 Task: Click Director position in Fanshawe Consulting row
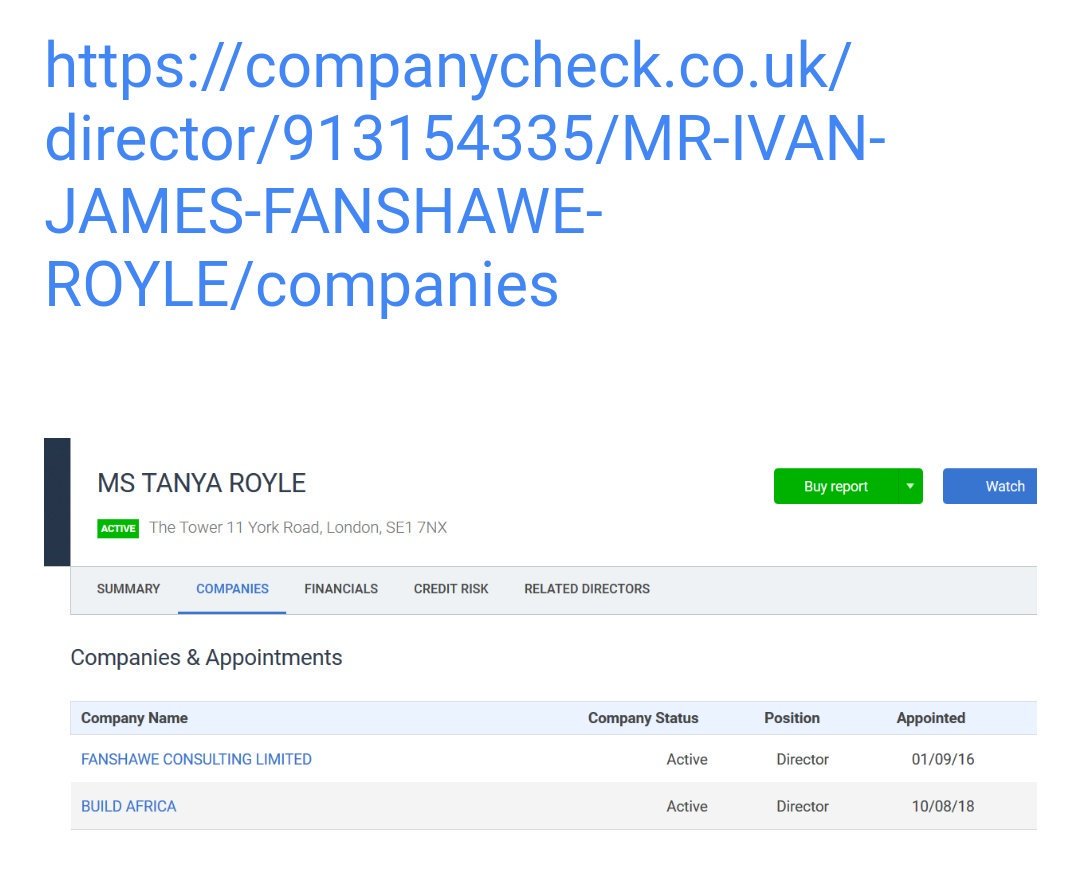click(802, 759)
